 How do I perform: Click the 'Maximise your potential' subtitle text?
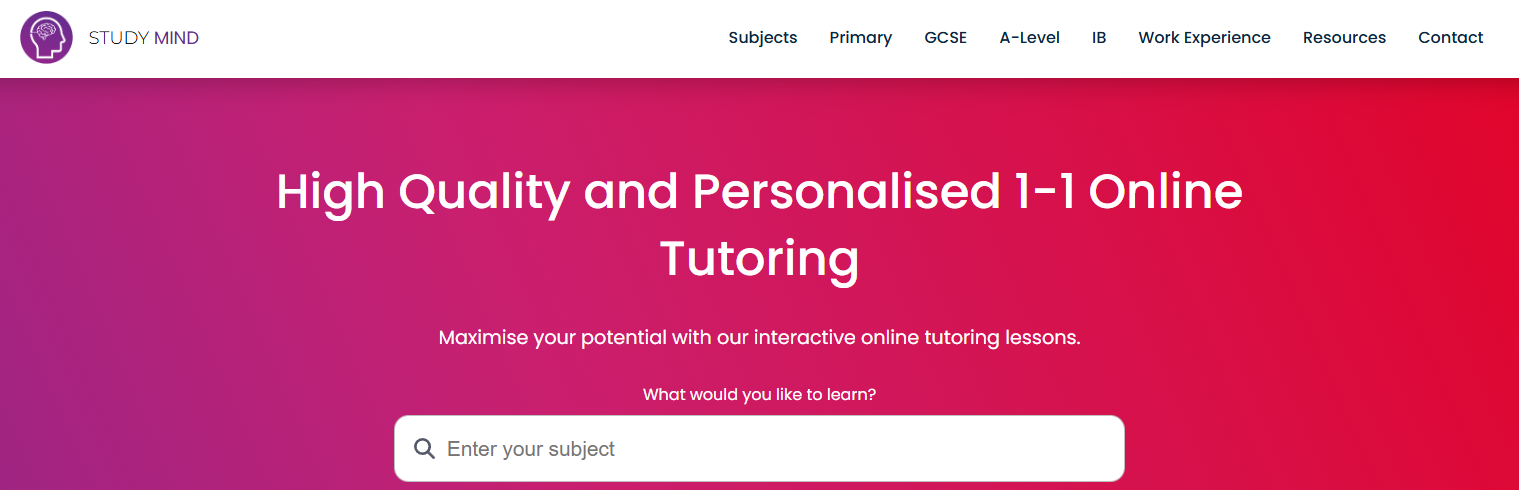[x=759, y=337]
